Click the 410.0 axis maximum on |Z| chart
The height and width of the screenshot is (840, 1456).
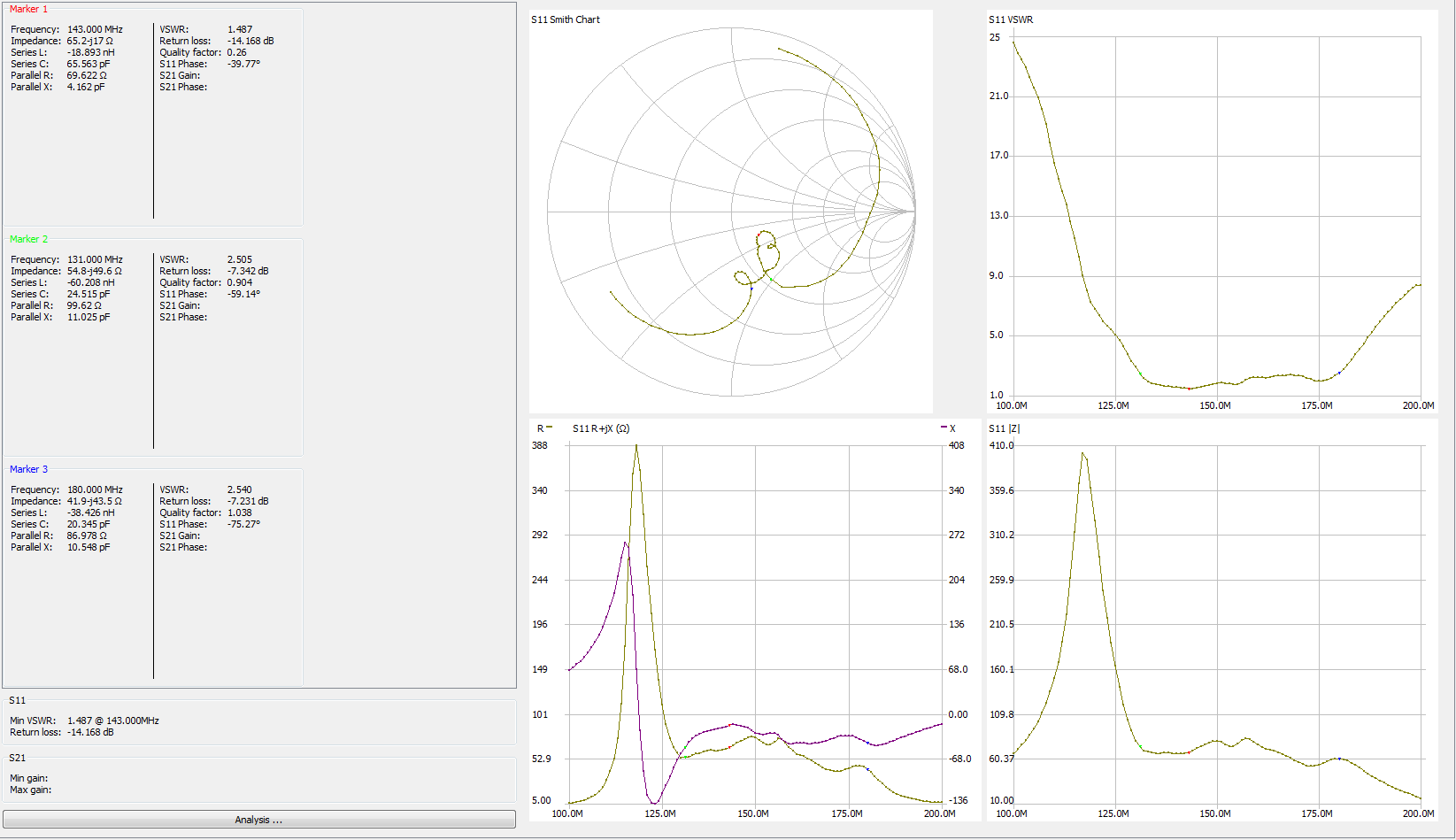[x=1002, y=445]
